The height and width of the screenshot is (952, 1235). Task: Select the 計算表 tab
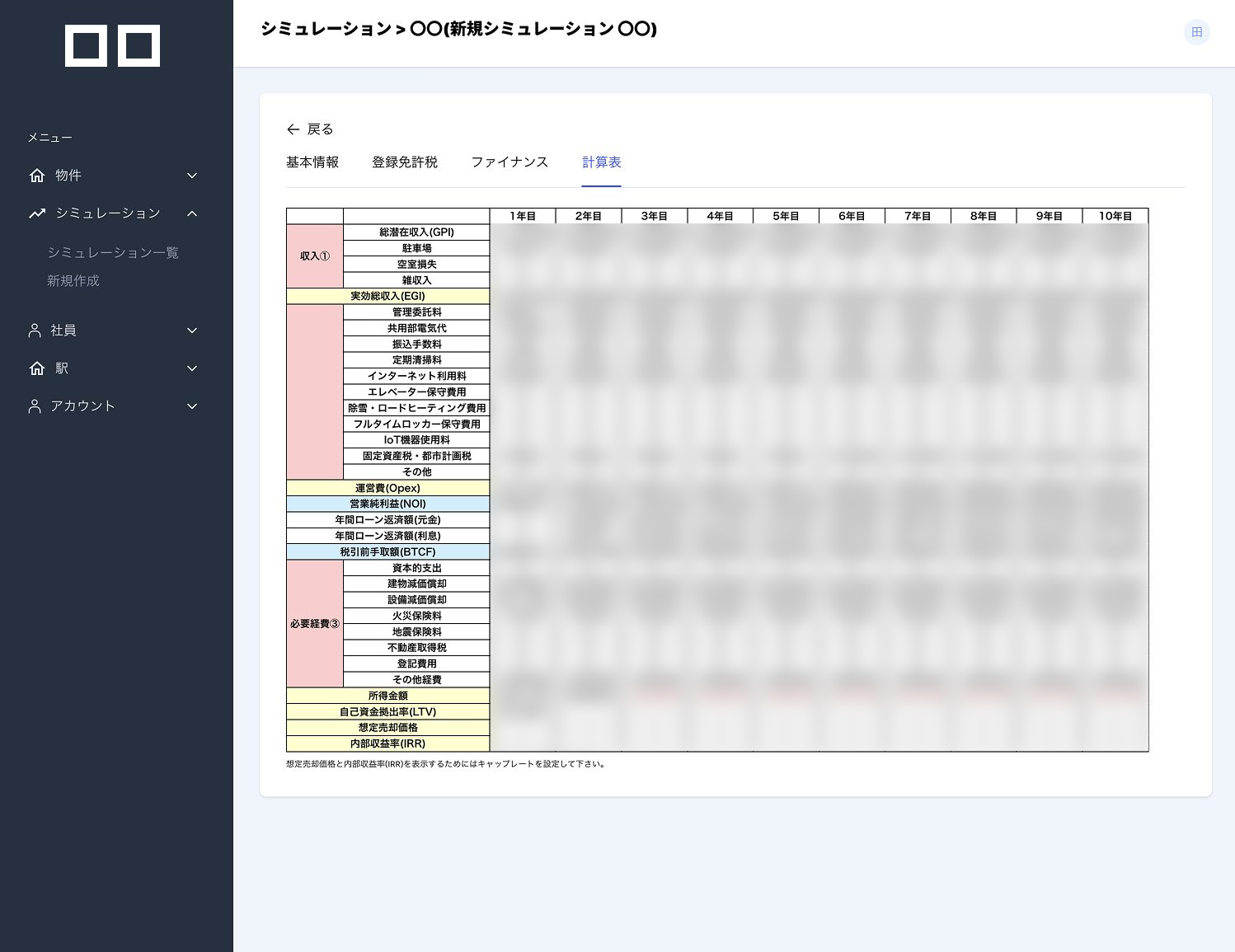[x=601, y=162]
